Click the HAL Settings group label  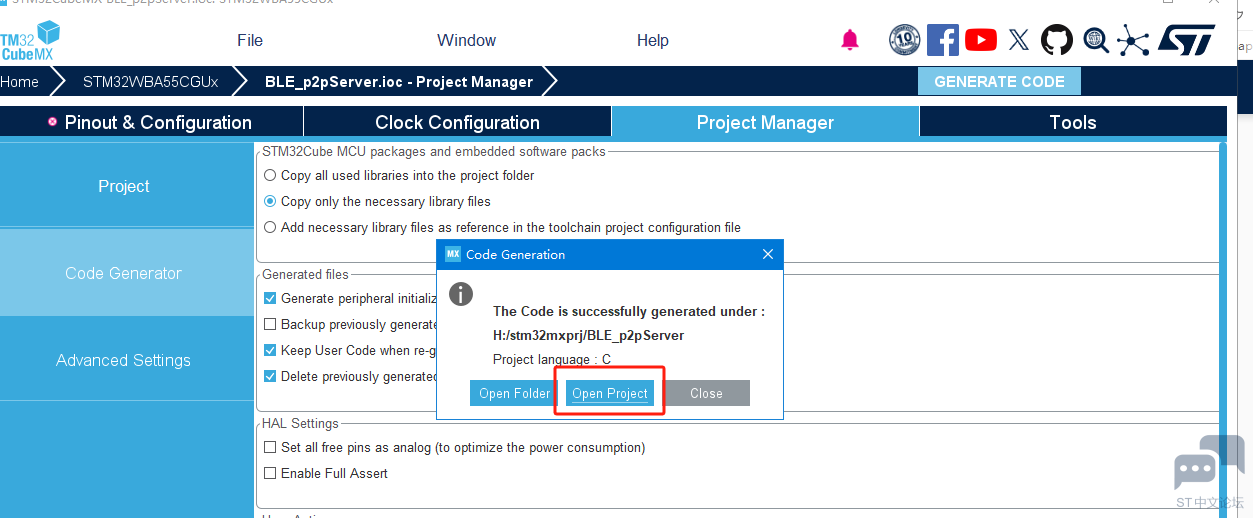[x=300, y=423]
